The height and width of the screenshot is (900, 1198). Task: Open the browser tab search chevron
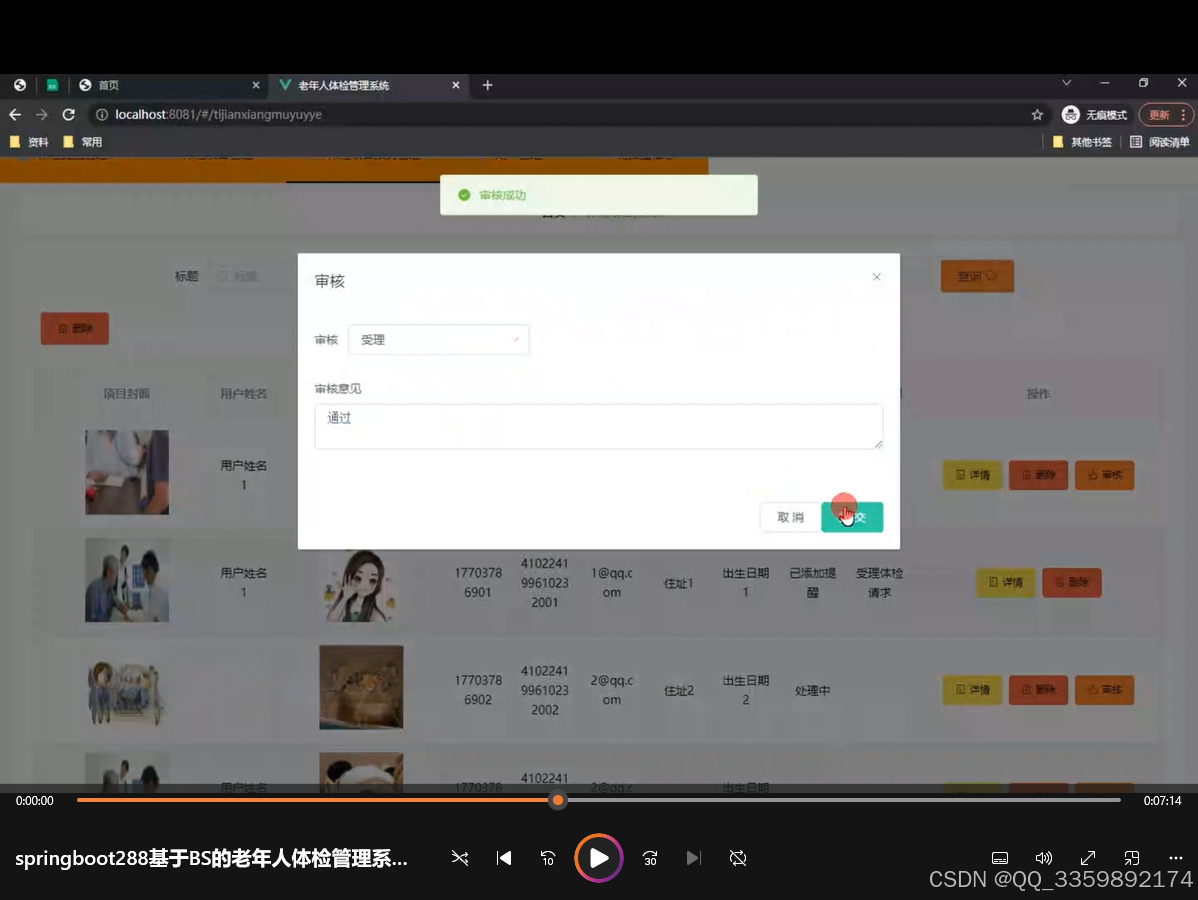point(1066,82)
